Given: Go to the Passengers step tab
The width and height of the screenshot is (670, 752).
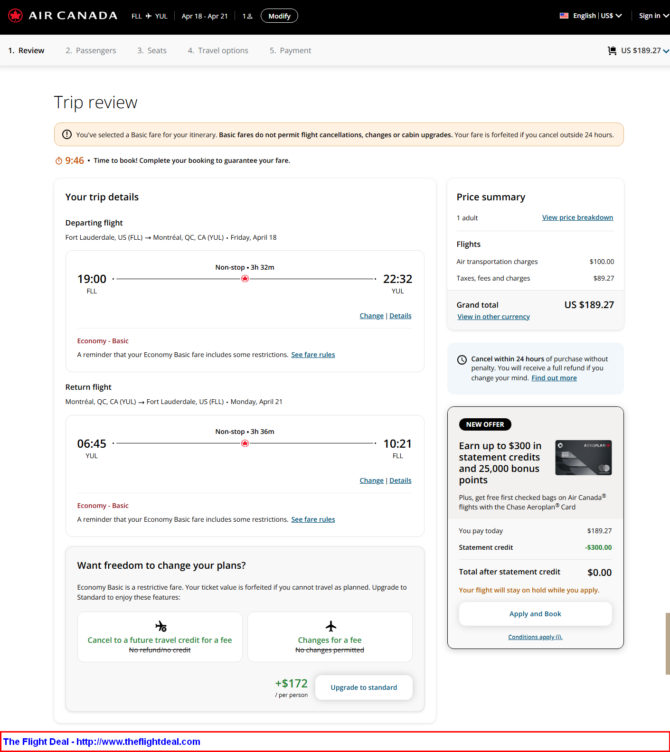Looking at the screenshot, I should pos(91,50).
